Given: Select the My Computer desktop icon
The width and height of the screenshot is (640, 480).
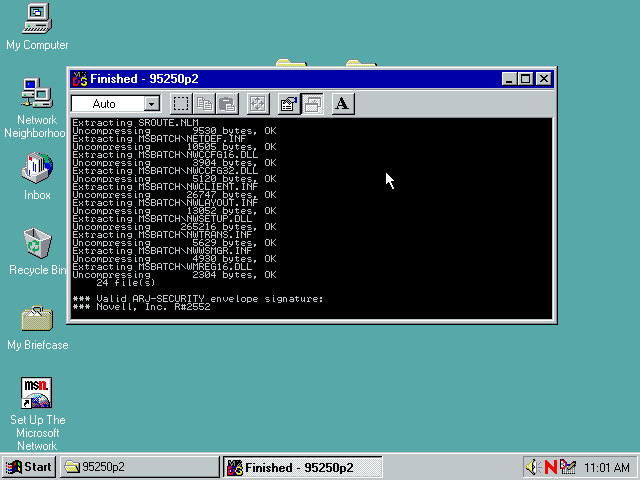Looking at the screenshot, I should coord(37,27).
